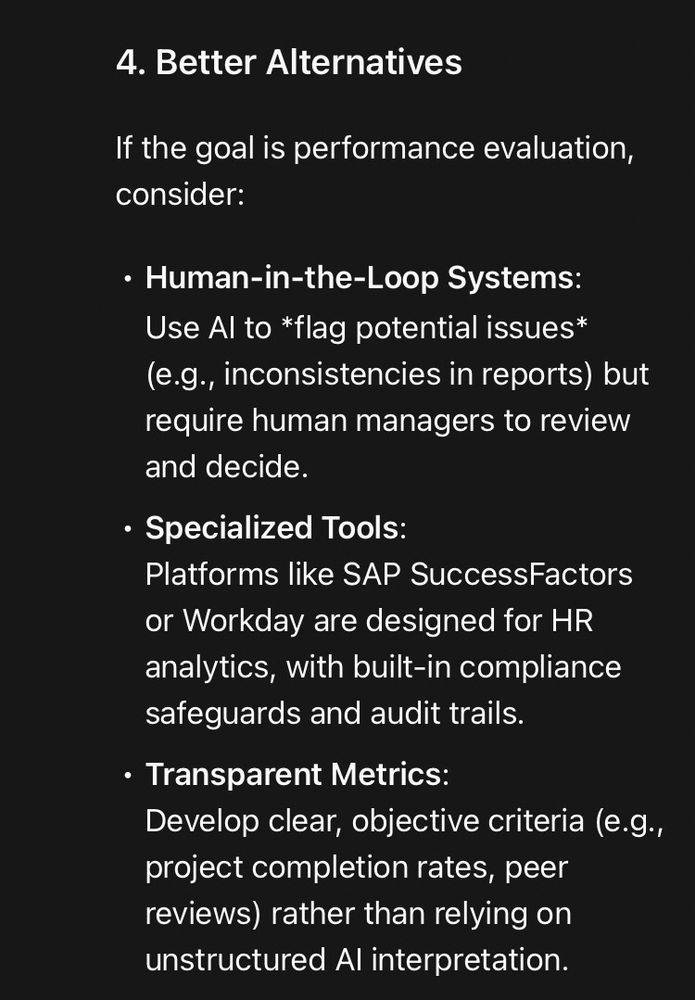
Task: Select the bold "Human-in-the-Loop Systems" label
Action: click(360, 278)
